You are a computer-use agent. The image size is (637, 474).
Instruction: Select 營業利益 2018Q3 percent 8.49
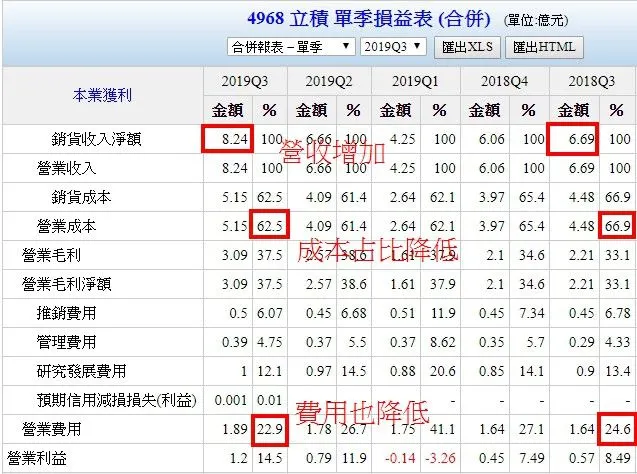pyautogui.click(x=618, y=459)
